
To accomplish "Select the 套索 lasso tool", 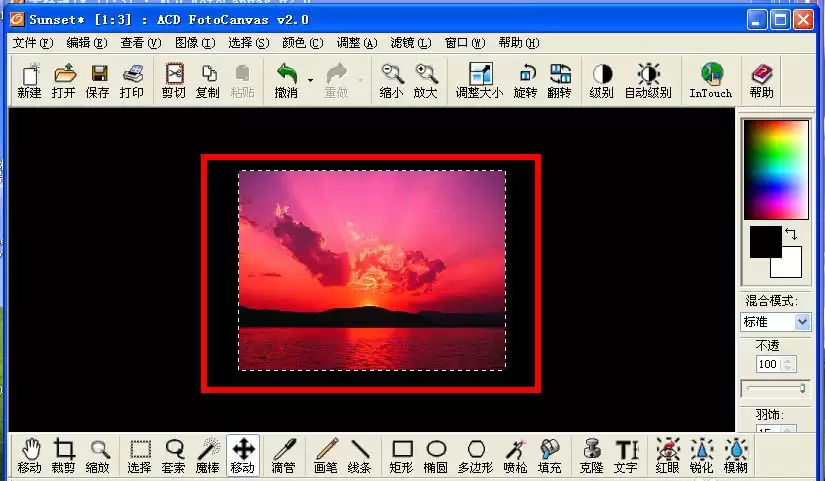I will [174, 455].
